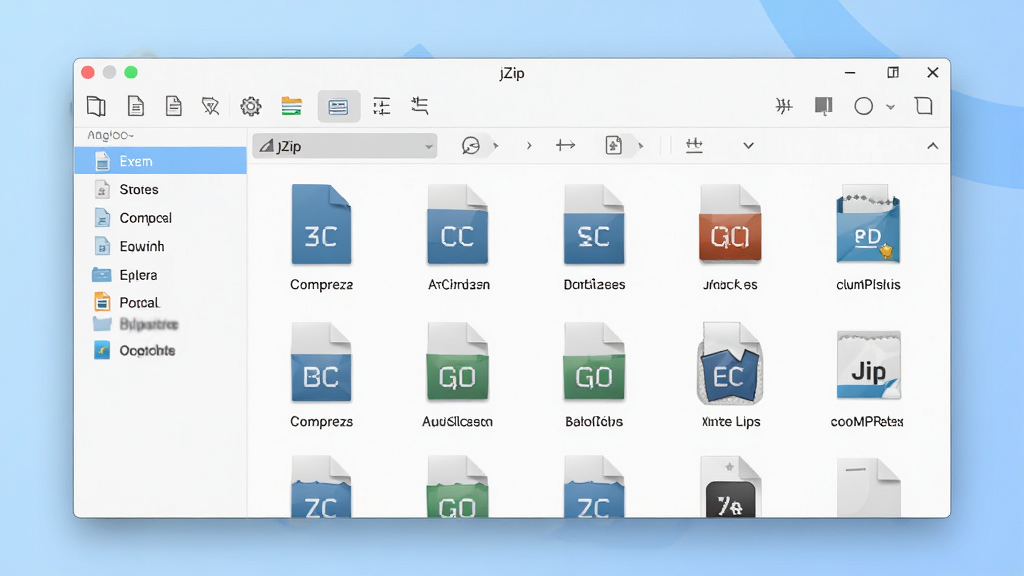The height and width of the screenshot is (576, 1024).
Task: Select the green GO file AudSlicasn
Action: pos(458,376)
